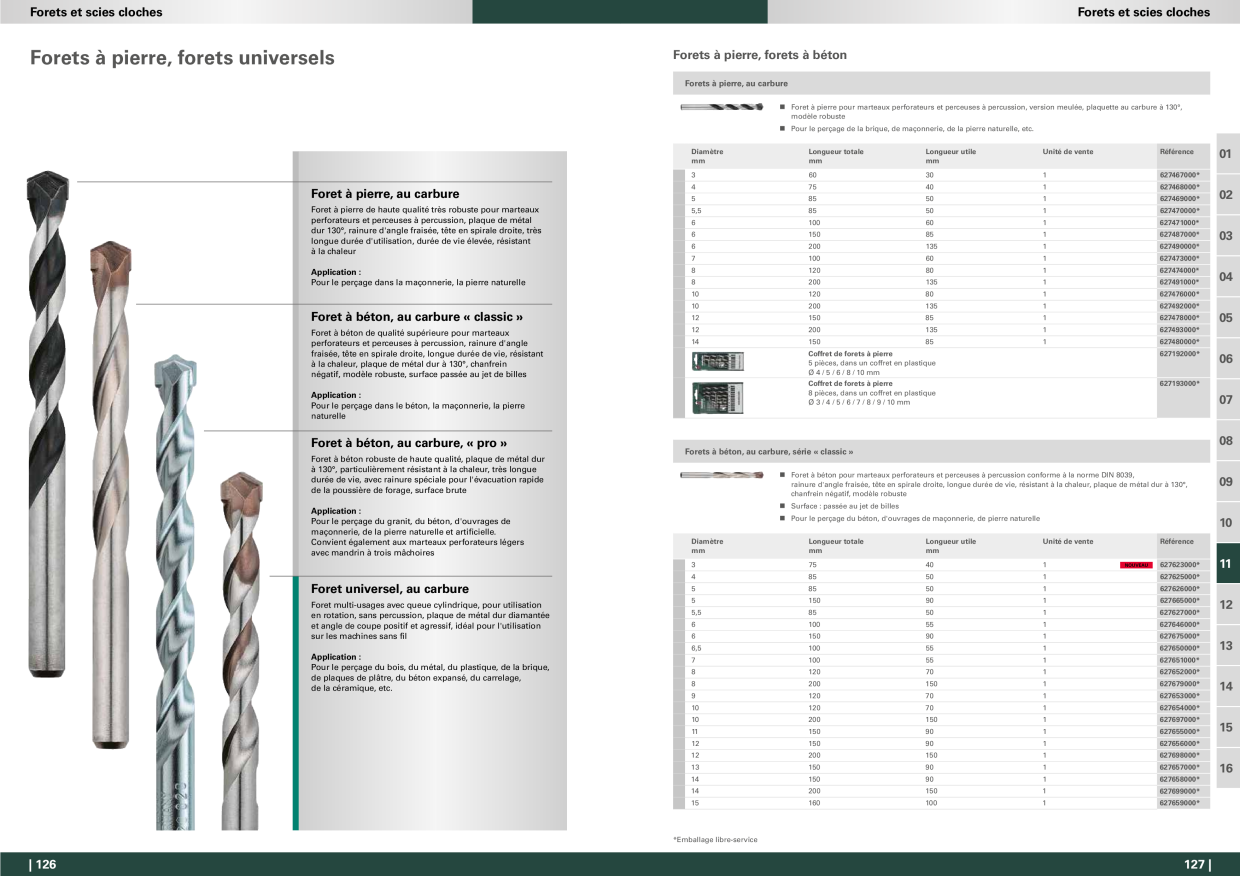Click the '*Emballage libre-service' footnote

[715, 840]
